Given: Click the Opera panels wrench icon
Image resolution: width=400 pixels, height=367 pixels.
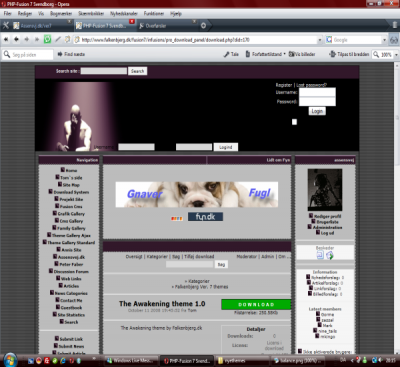Looking at the screenshot, I should 6,25.
